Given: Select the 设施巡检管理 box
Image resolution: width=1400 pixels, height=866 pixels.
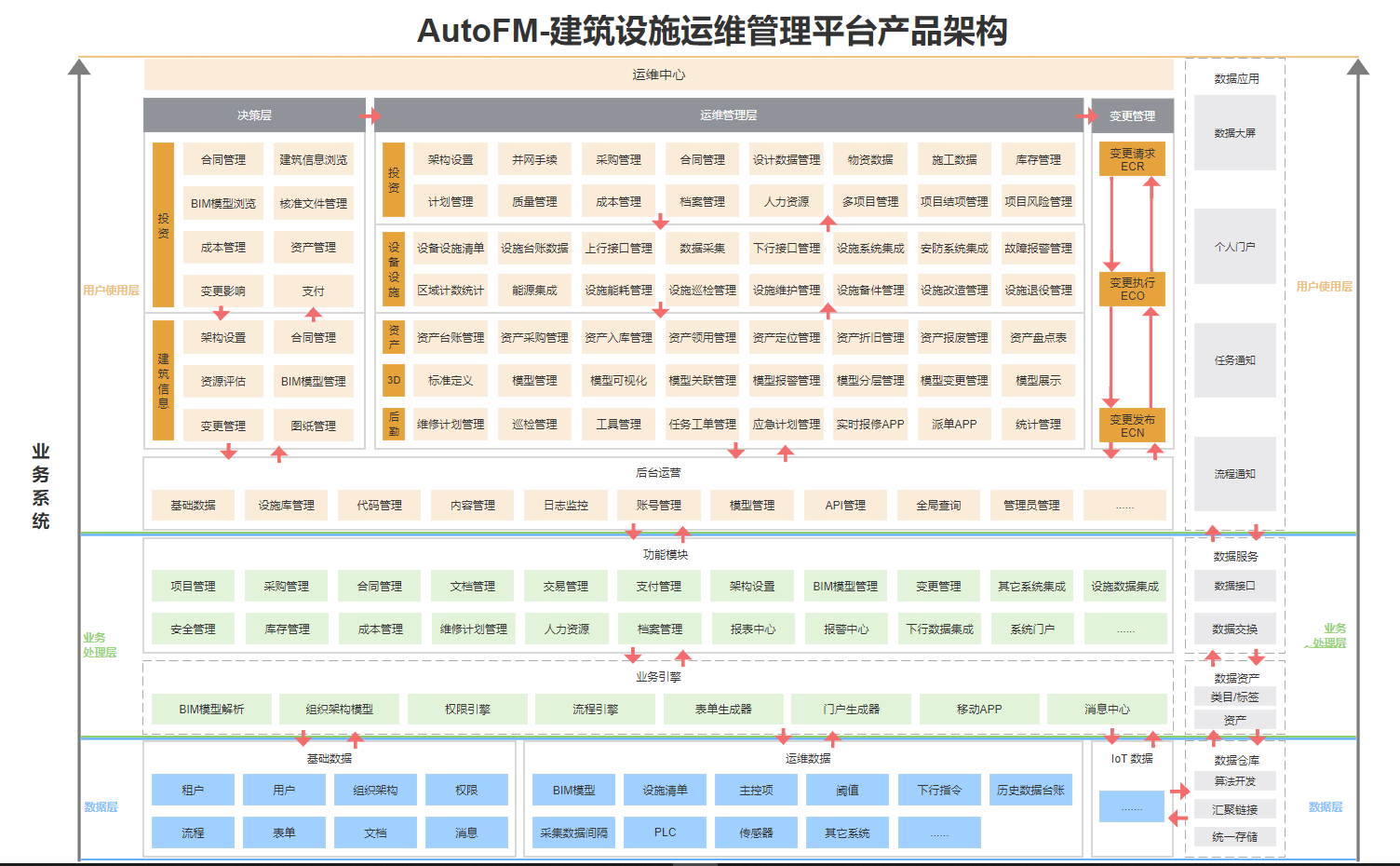Looking at the screenshot, I should coord(702,291).
